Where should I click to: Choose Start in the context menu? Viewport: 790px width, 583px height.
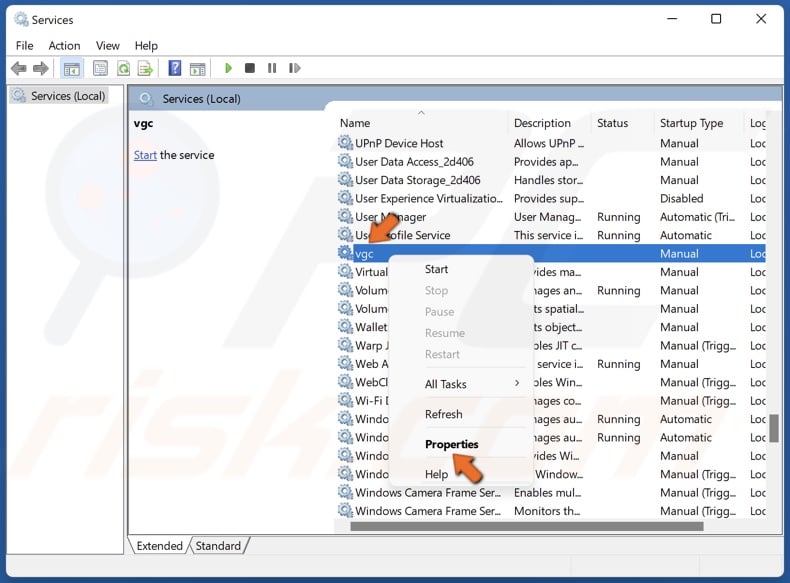(x=436, y=269)
